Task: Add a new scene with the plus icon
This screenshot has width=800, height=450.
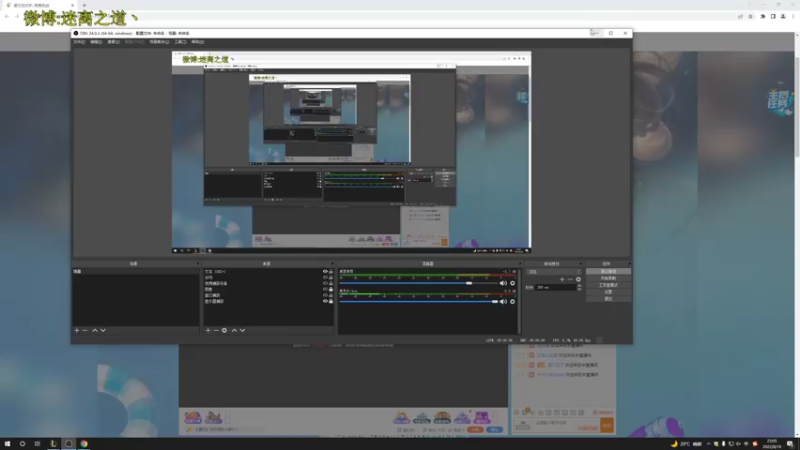Action: click(77, 331)
